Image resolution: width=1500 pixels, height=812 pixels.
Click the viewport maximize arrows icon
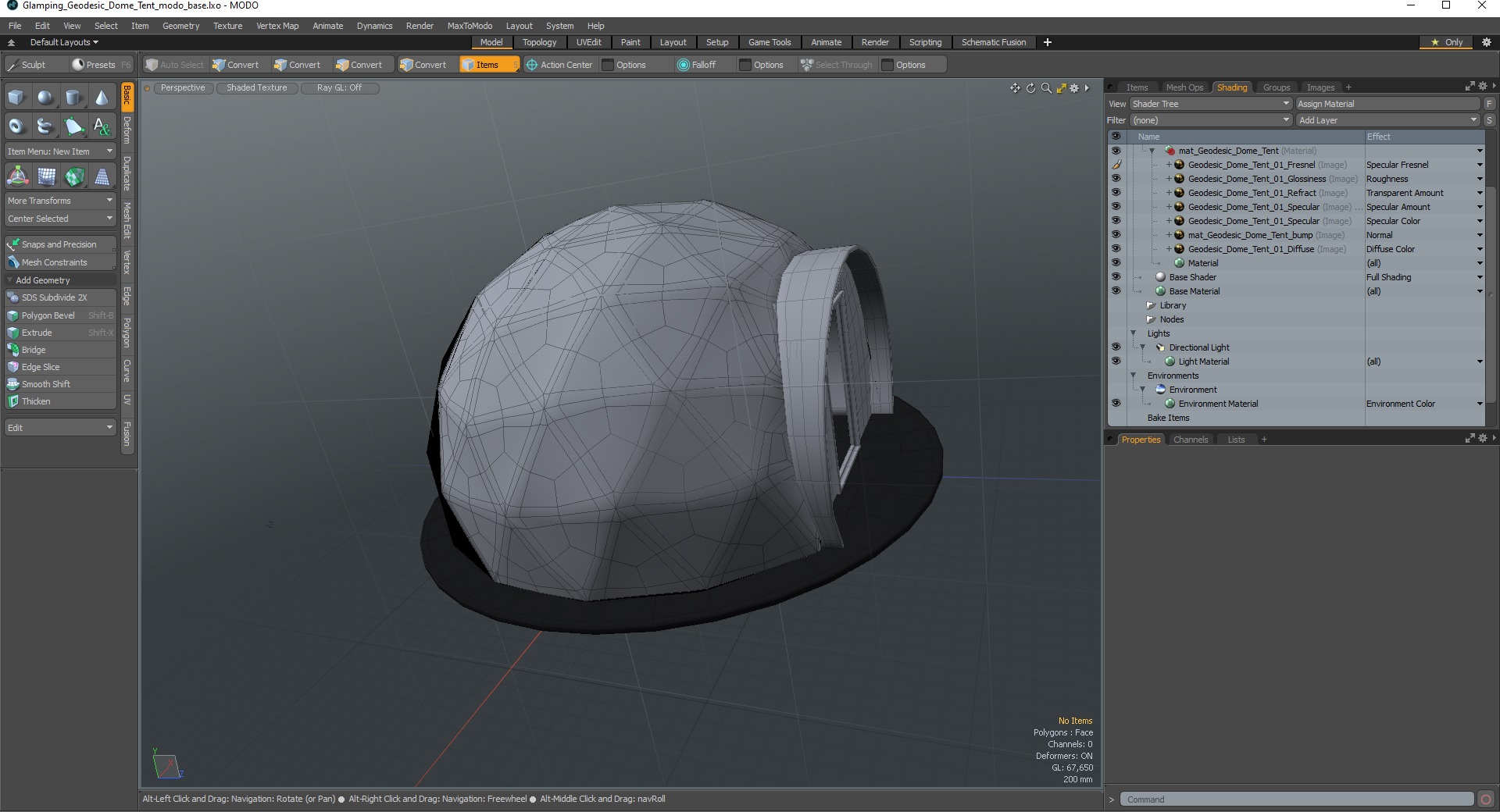click(1061, 88)
